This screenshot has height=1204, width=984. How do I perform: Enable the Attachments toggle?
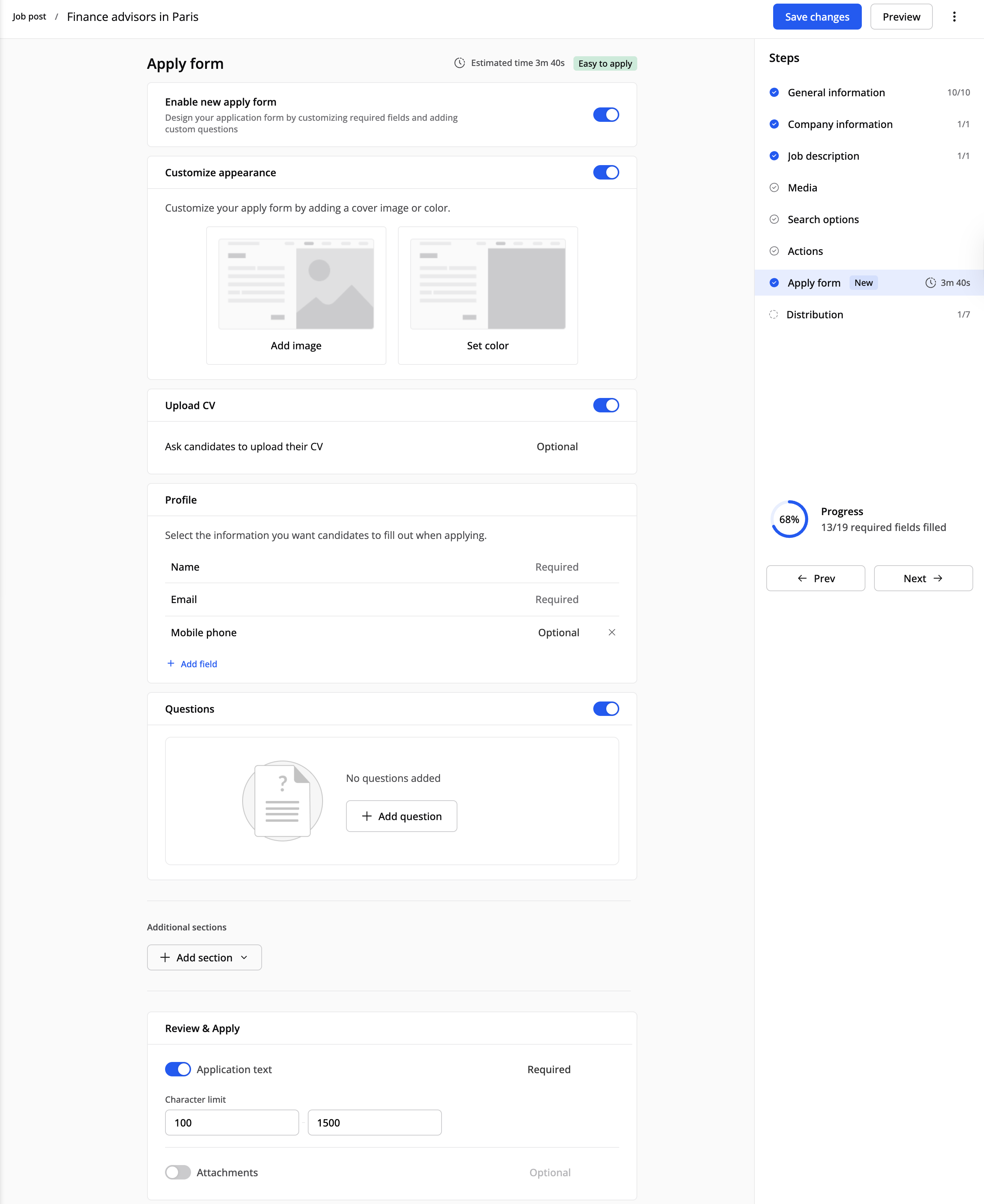(x=177, y=1172)
